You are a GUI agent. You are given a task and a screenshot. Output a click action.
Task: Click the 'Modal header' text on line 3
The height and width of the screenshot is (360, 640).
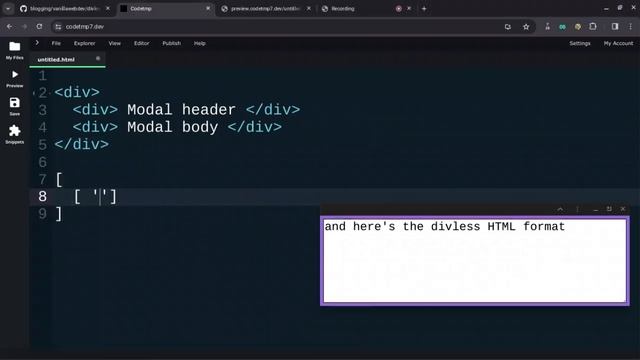(181, 110)
